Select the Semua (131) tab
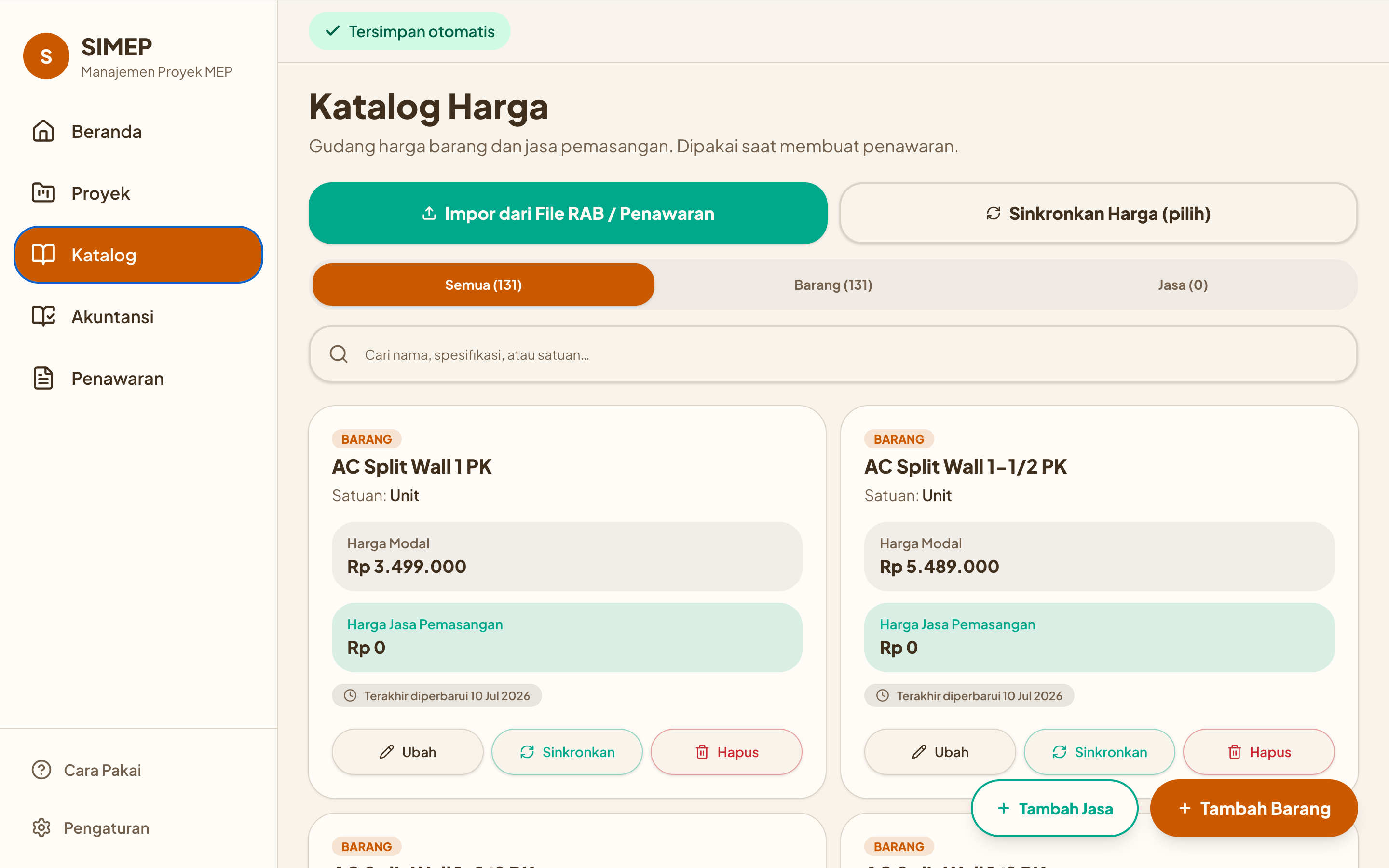The width and height of the screenshot is (1389, 868). [x=483, y=285]
